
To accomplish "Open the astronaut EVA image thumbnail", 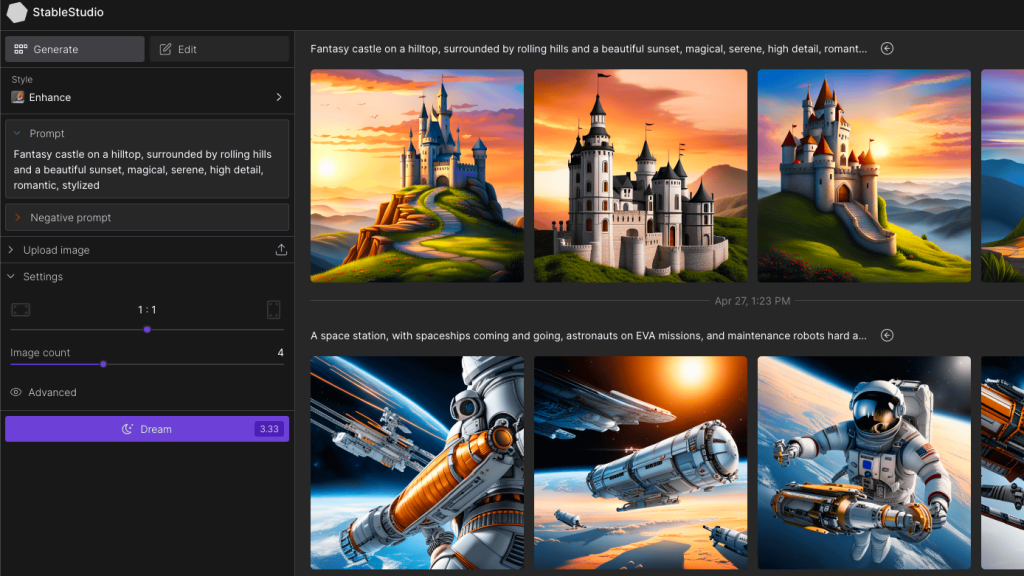I will pyautogui.click(x=864, y=462).
